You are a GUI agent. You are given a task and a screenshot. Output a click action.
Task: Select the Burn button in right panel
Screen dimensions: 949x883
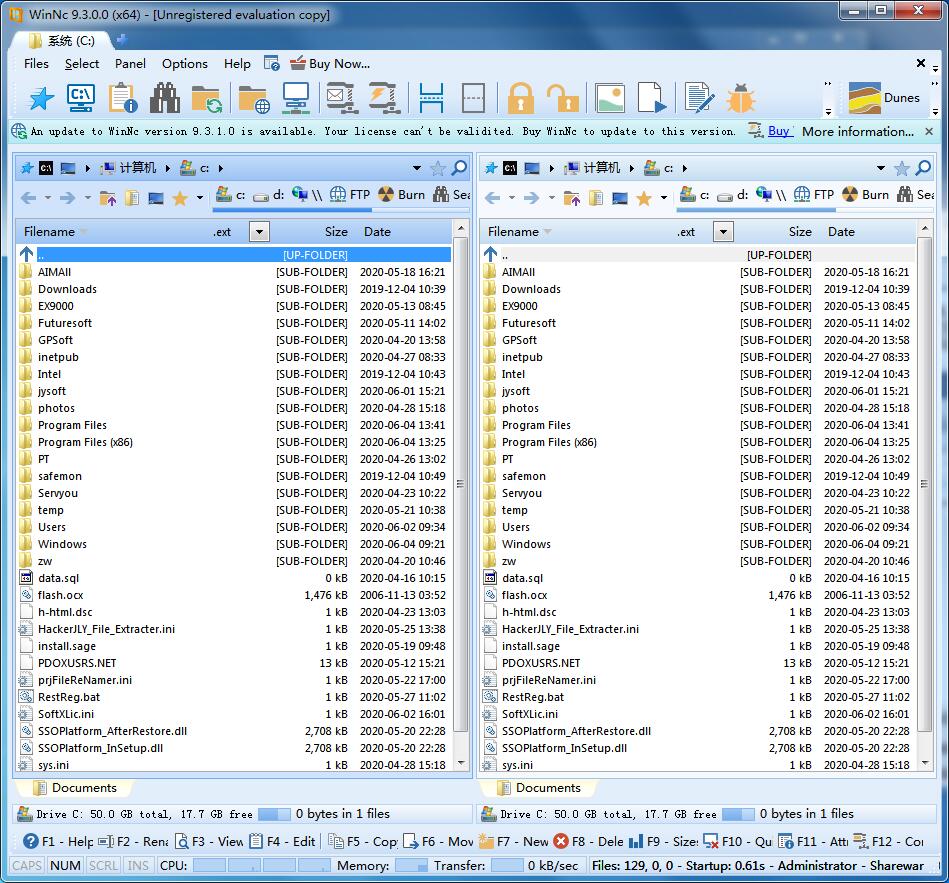866,194
